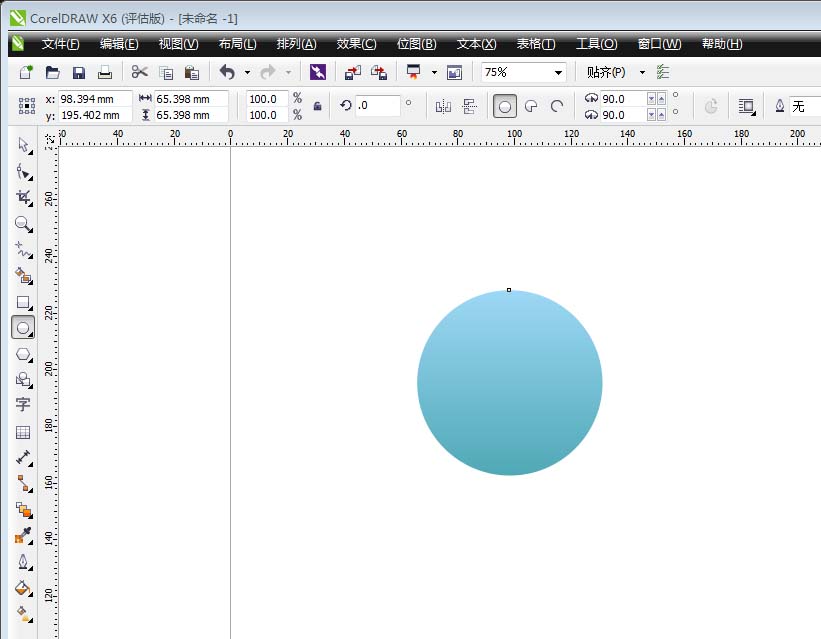Select the Color Eyedropper tool
This screenshot has width=821, height=639.
pyautogui.click(x=23, y=537)
